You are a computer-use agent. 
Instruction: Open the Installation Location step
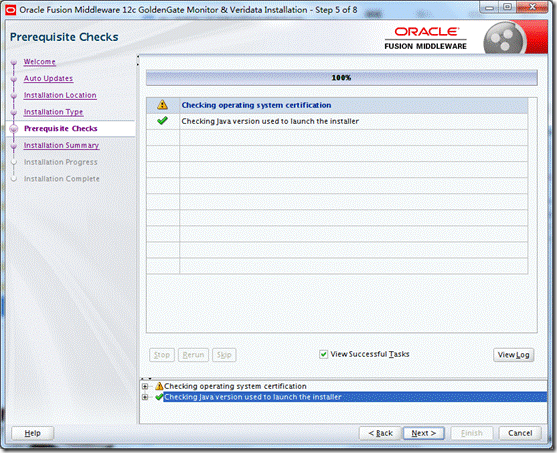tap(60, 95)
